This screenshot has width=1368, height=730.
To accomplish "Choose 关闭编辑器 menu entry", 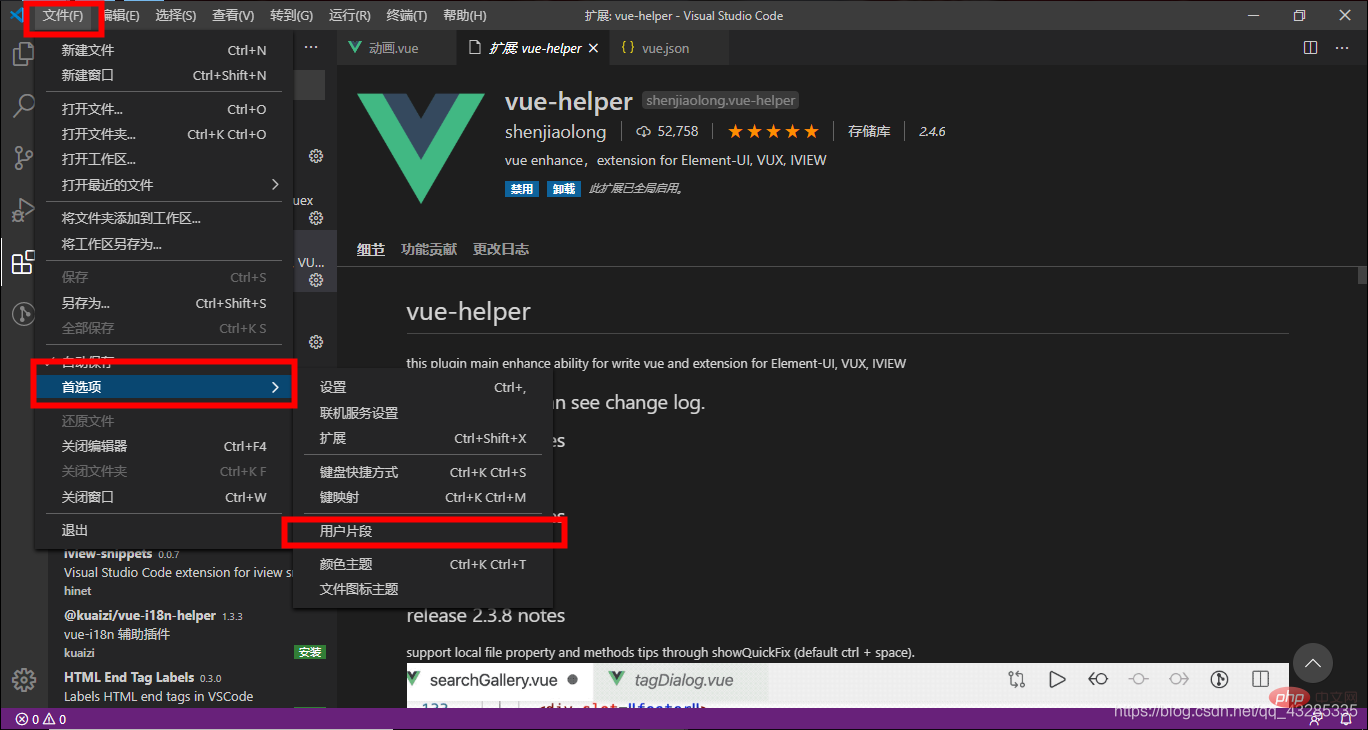I will [x=164, y=446].
